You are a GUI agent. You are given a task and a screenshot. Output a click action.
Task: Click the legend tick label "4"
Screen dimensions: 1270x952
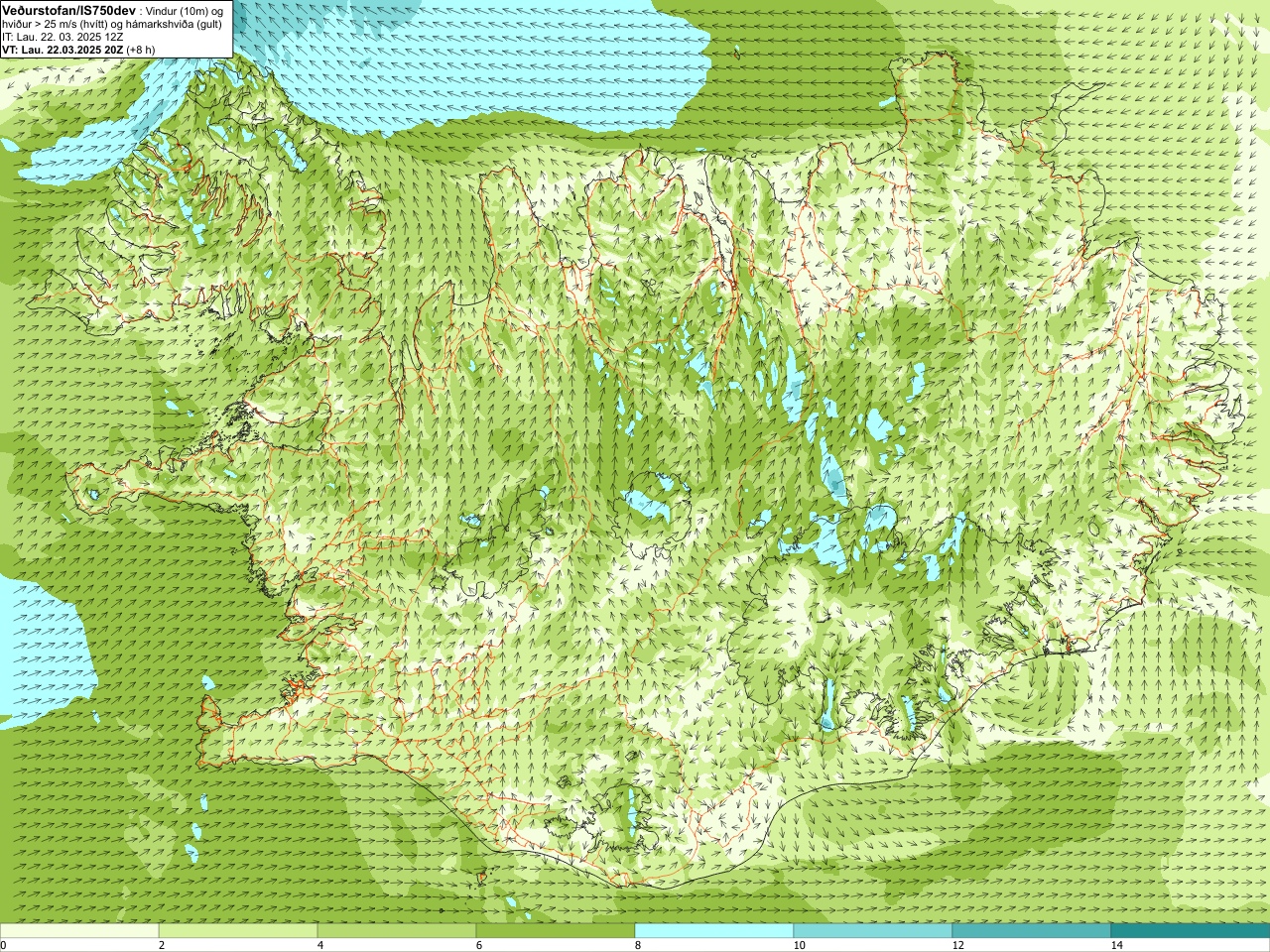(320, 945)
